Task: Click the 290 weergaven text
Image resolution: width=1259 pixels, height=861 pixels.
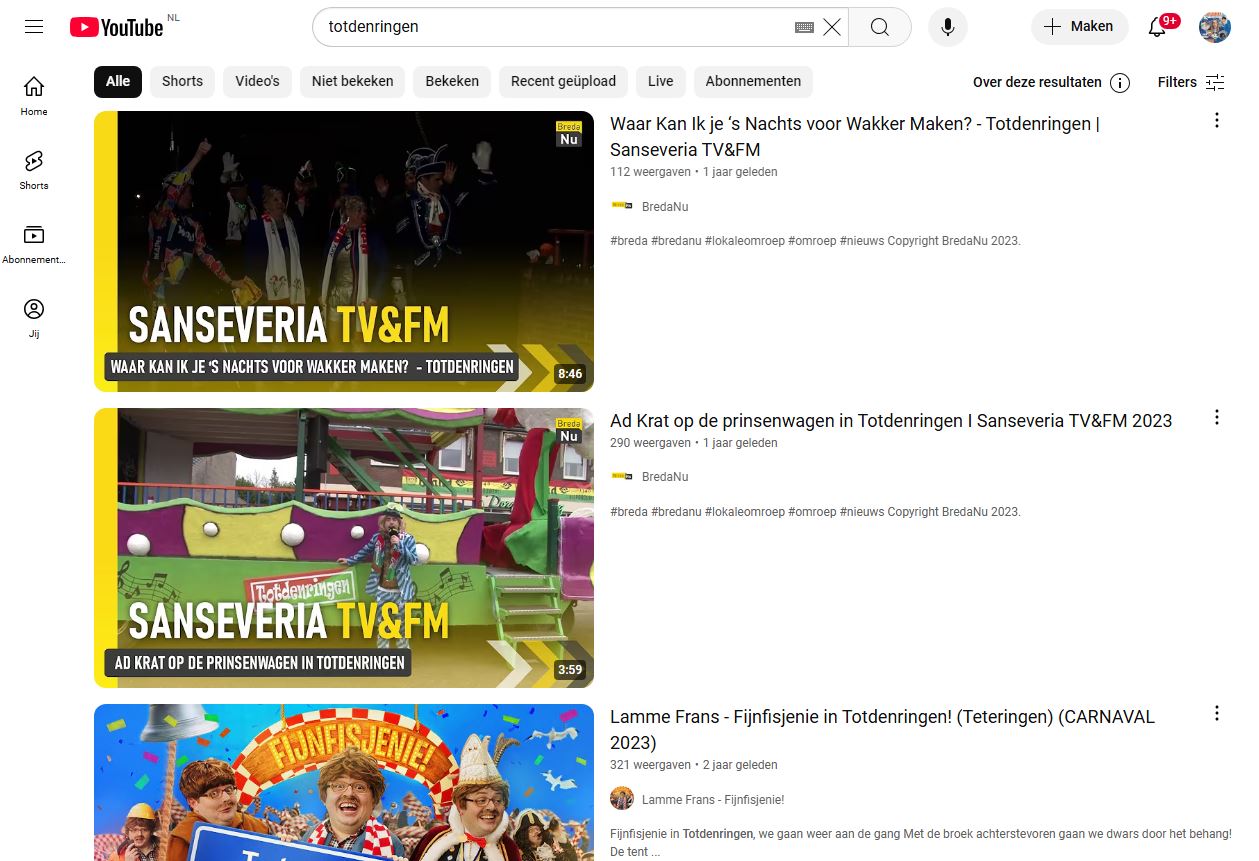Action: tap(650, 443)
